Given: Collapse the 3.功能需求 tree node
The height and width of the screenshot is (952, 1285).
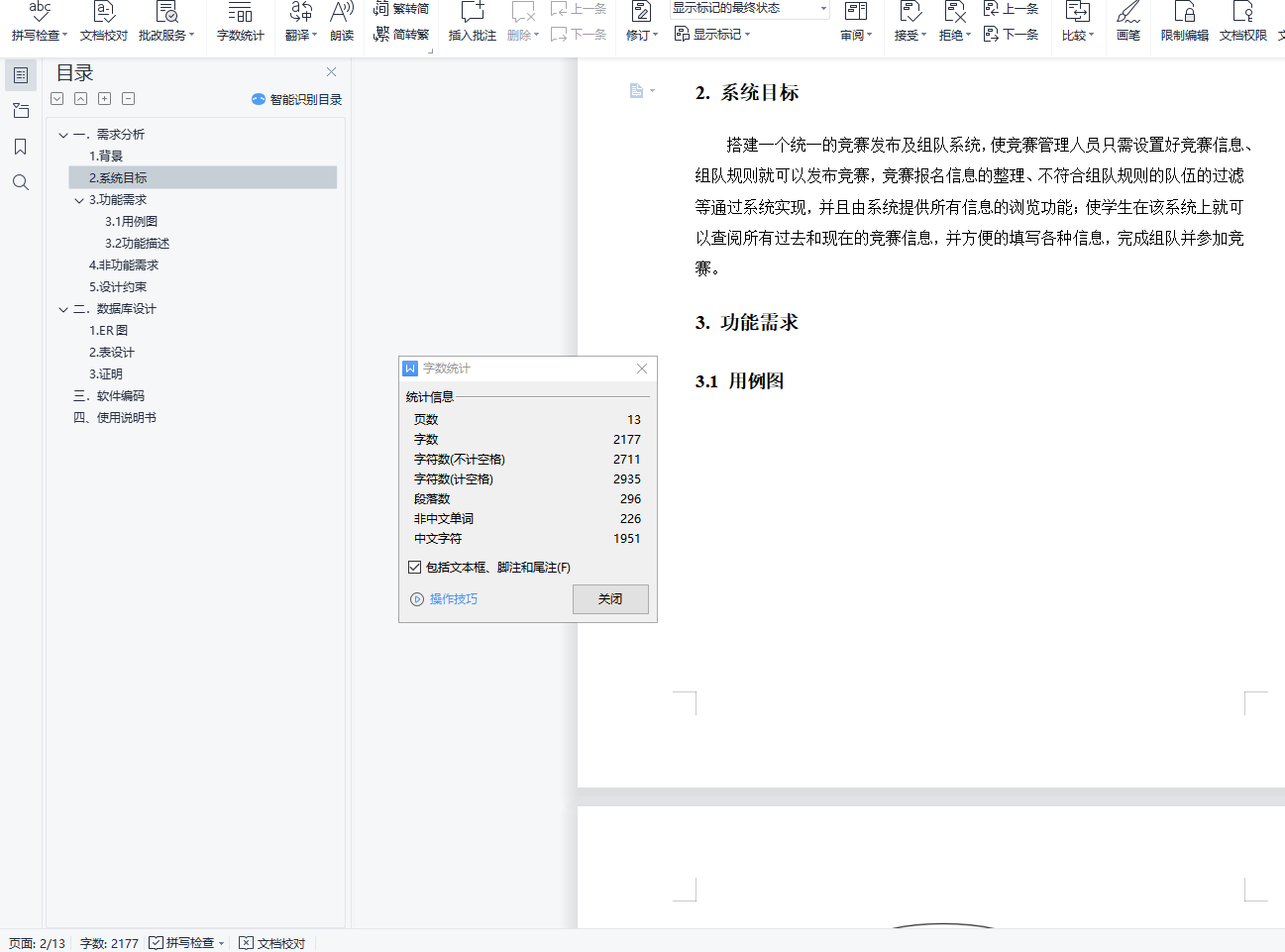Looking at the screenshot, I should click(x=79, y=200).
